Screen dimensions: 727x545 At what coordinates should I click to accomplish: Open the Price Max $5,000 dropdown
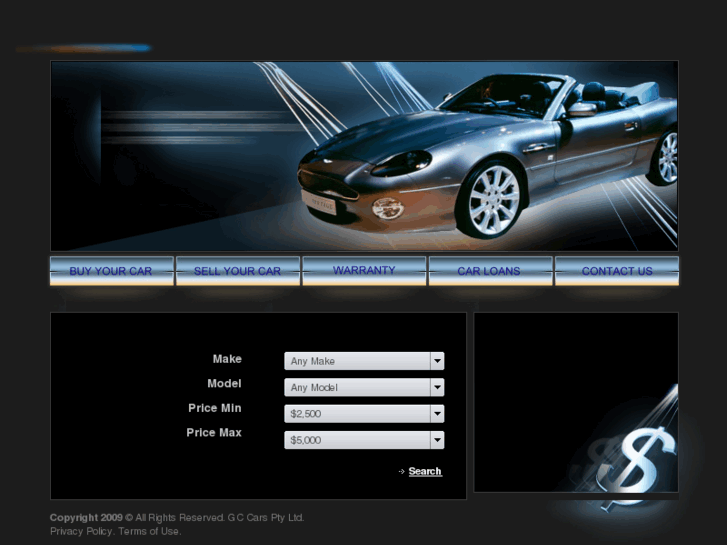coord(364,440)
